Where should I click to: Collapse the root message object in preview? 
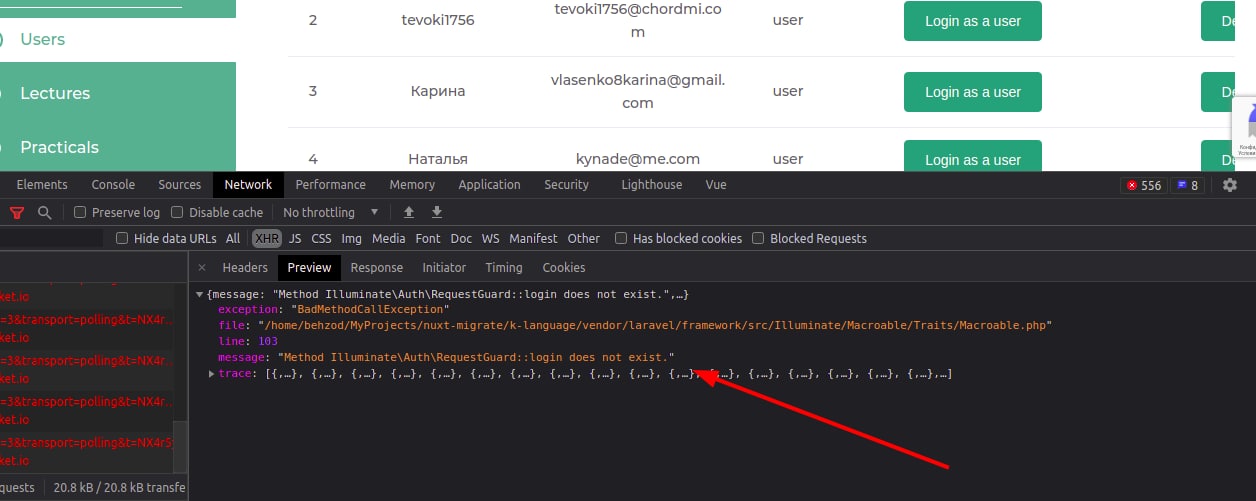pos(201,294)
